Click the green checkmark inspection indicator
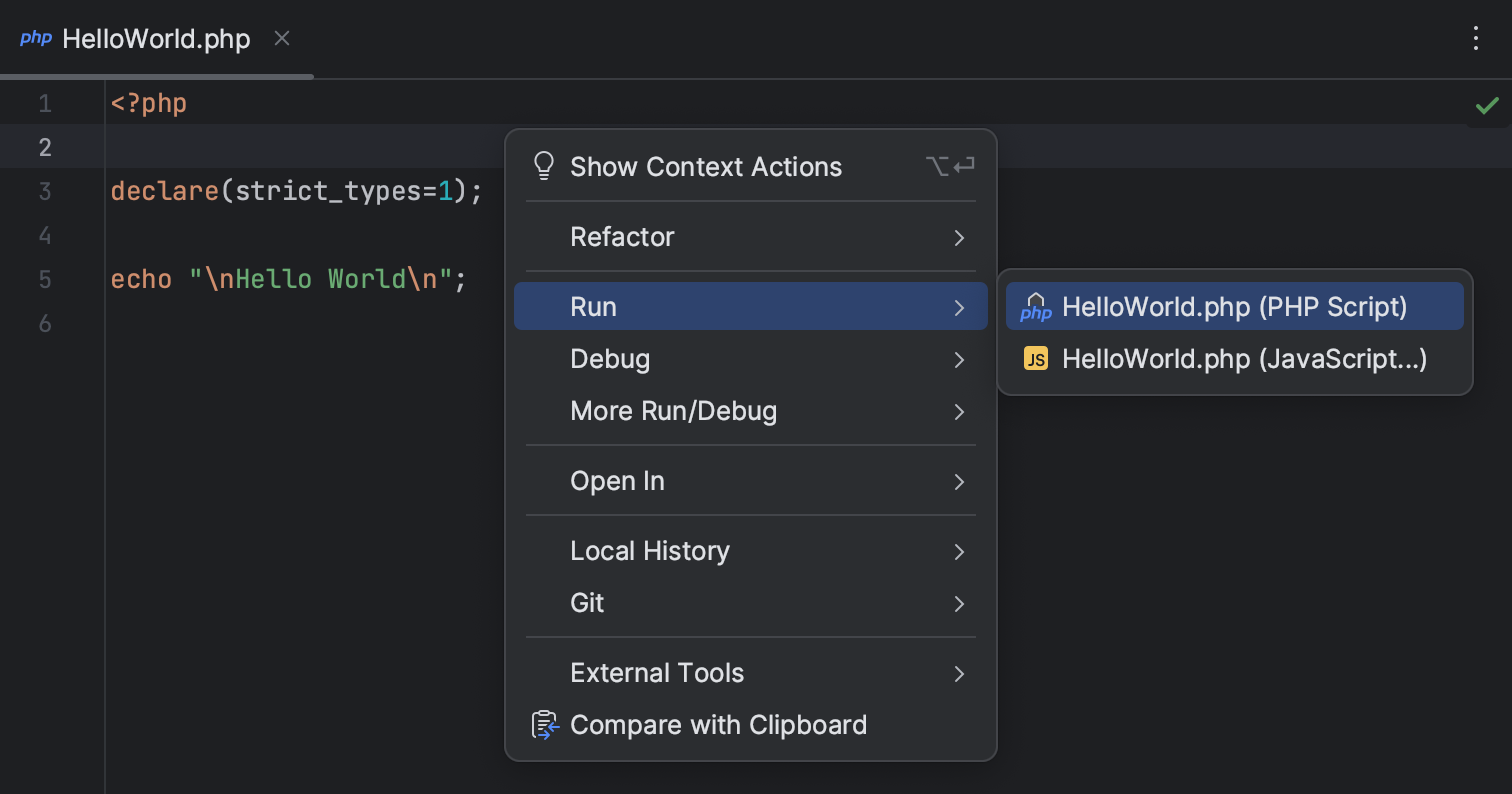The height and width of the screenshot is (794, 1512). pos(1487,104)
